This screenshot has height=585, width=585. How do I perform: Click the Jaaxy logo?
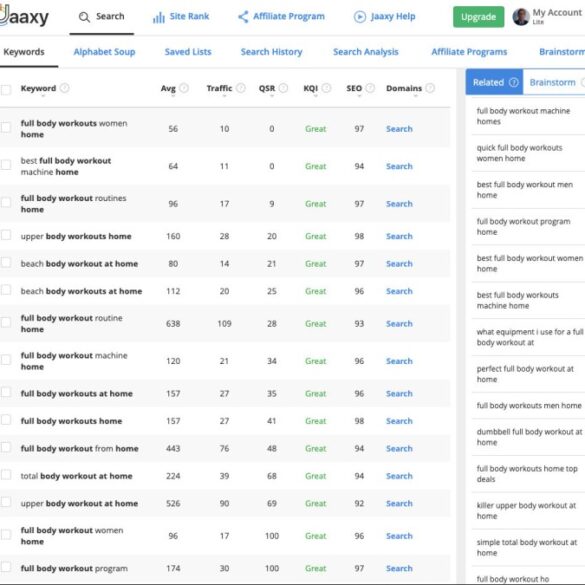click(x=24, y=16)
